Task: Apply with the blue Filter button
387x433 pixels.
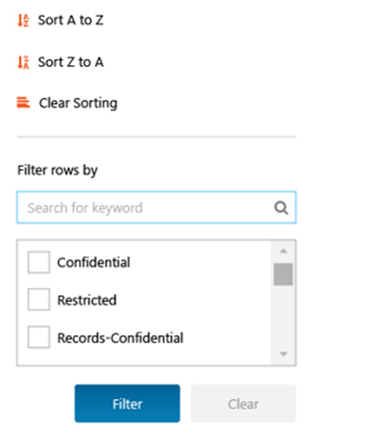Action: [x=127, y=404]
